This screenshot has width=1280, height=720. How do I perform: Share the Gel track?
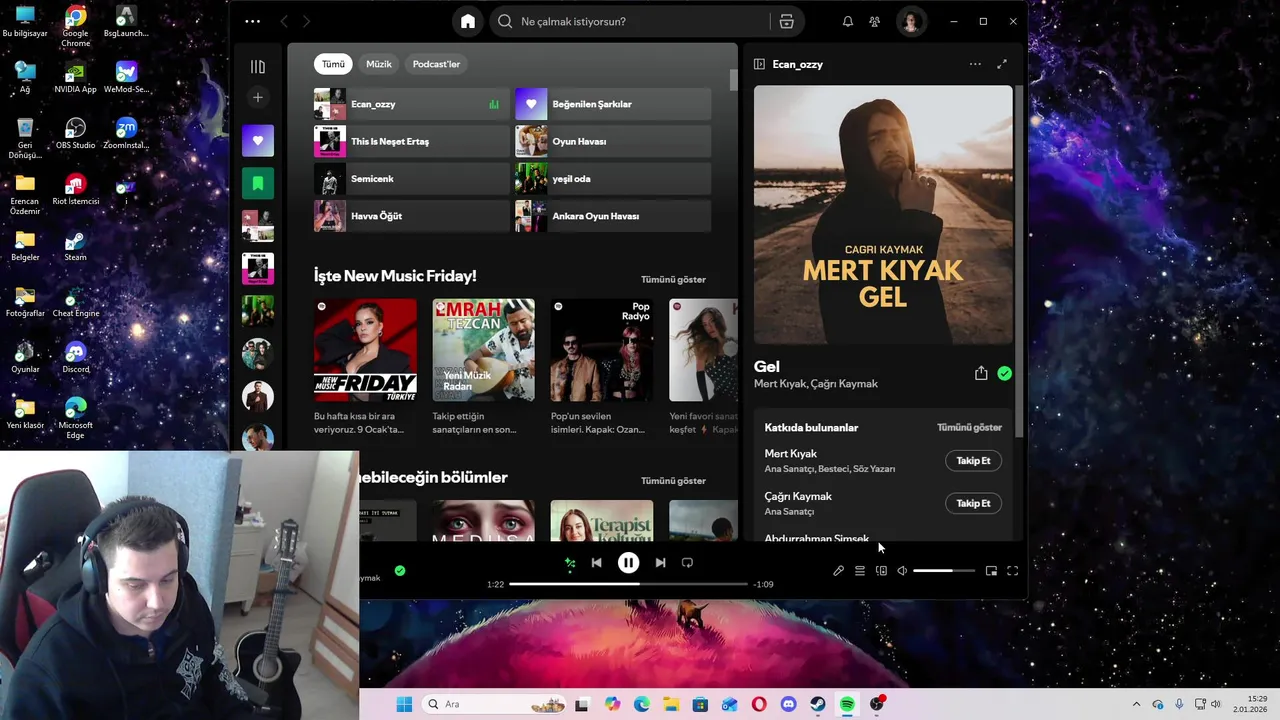click(981, 373)
